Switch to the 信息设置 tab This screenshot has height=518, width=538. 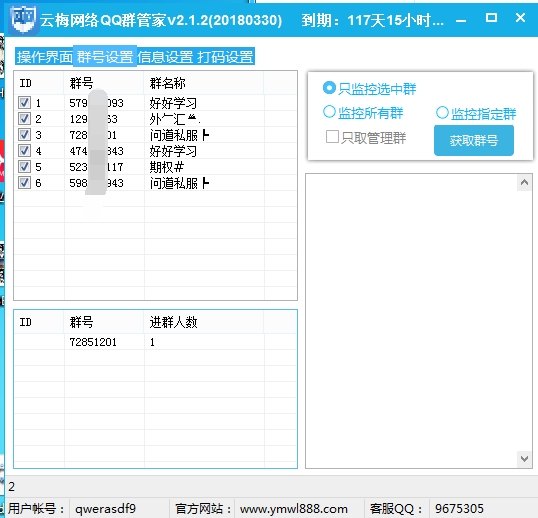[165, 57]
